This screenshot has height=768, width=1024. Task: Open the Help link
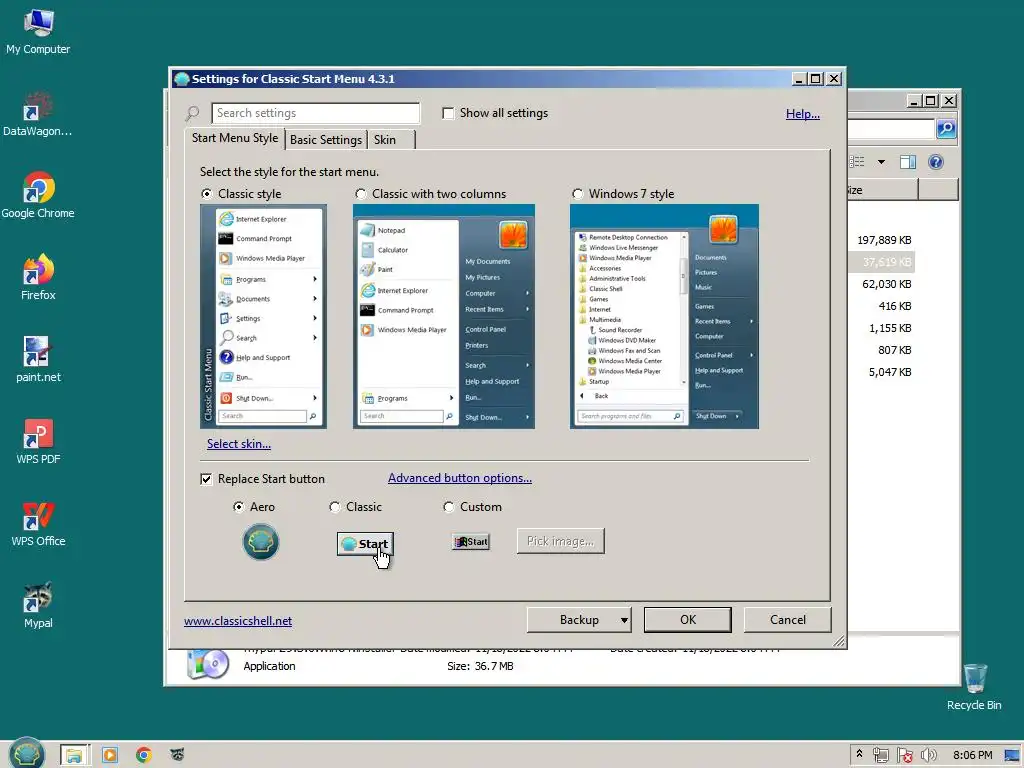pos(803,114)
